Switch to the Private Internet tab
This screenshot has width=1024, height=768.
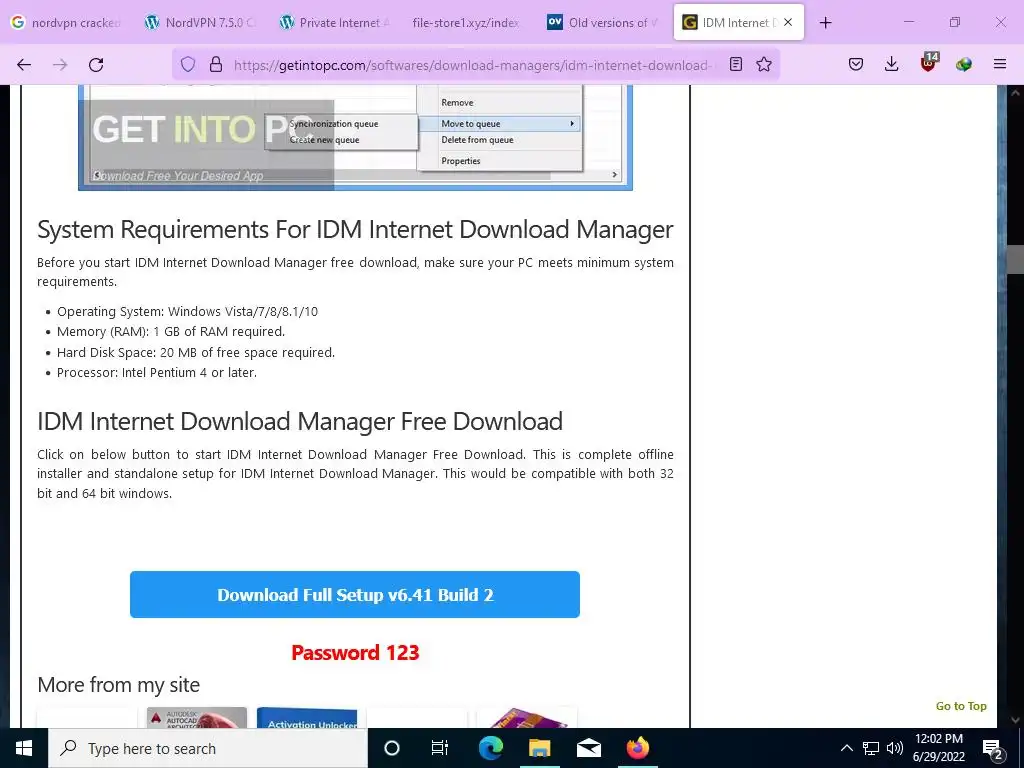coord(336,22)
